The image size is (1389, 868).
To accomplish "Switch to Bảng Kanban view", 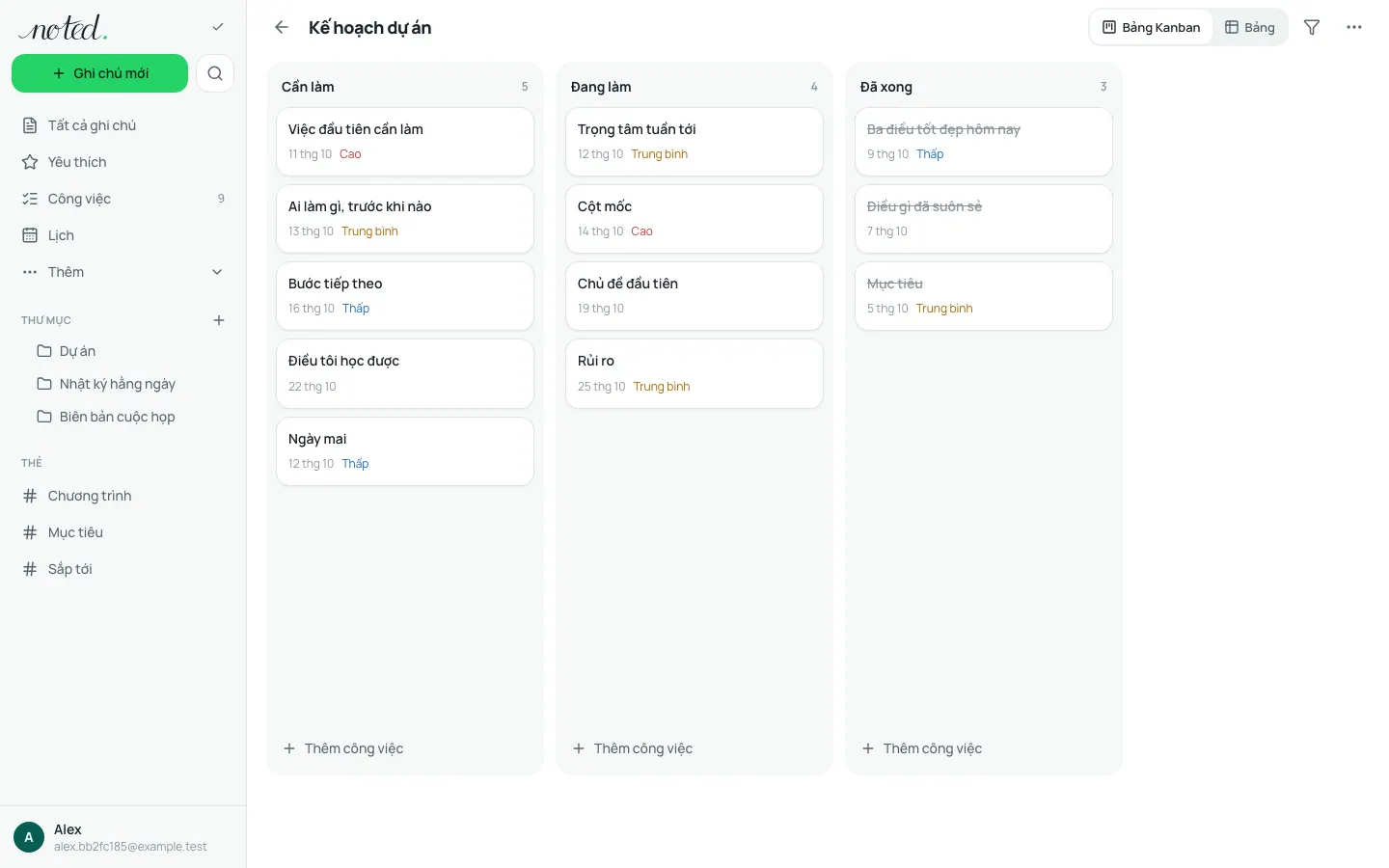I will [1152, 27].
